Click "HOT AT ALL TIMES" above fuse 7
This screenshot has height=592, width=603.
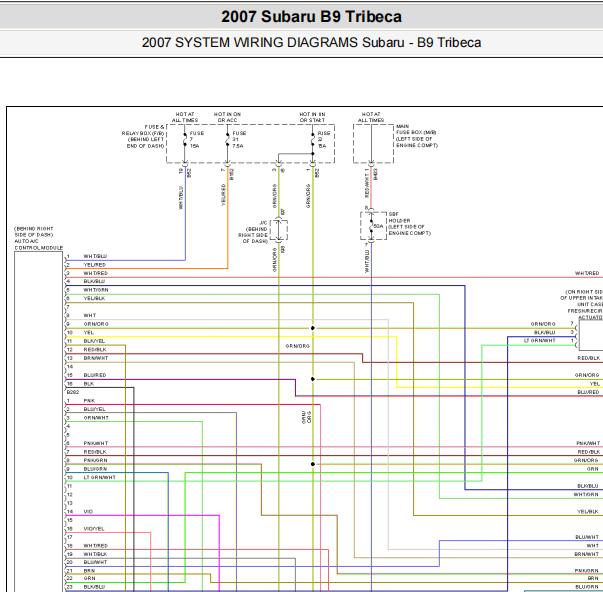coord(185,117)
